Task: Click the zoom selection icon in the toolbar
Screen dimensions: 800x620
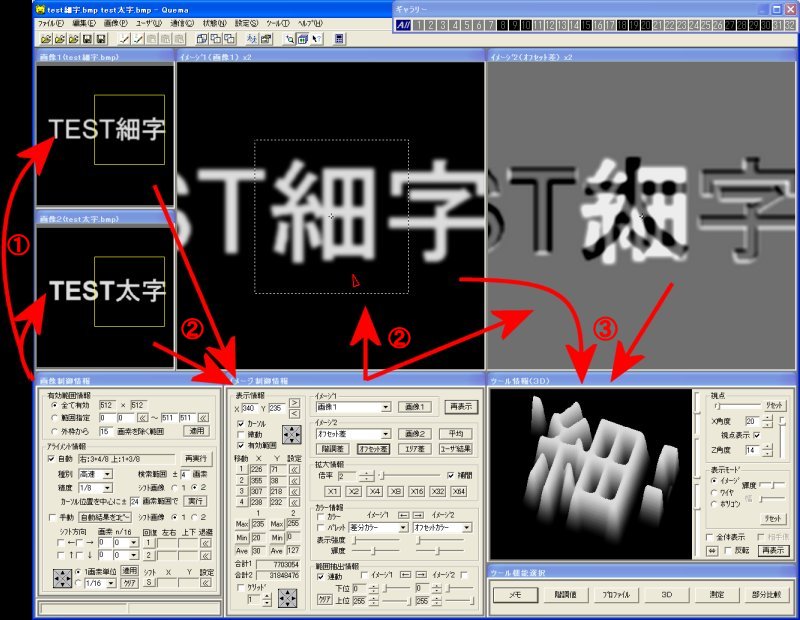Action: click(x=289, y=39)
